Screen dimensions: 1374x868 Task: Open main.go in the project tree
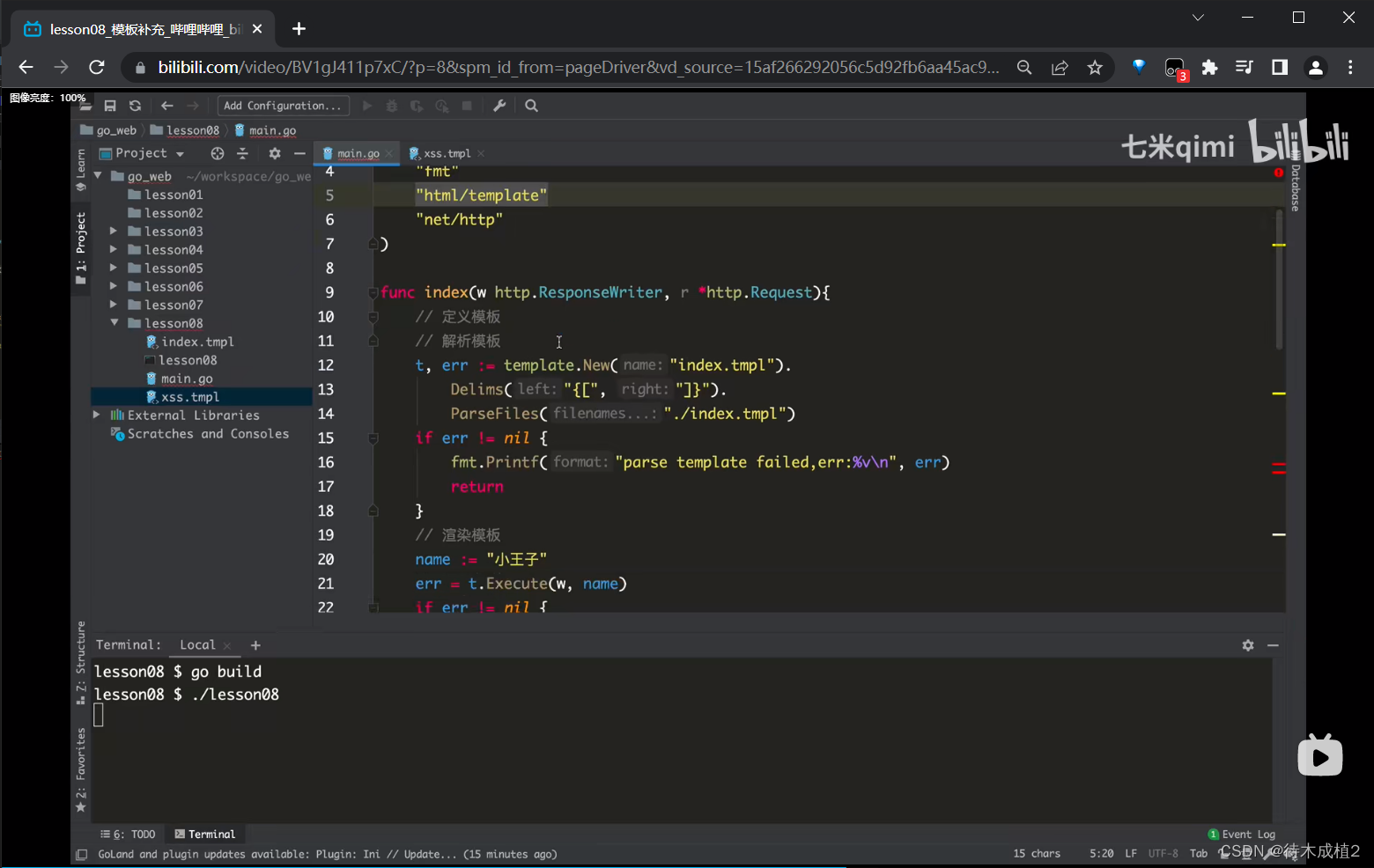coord(187,379)
